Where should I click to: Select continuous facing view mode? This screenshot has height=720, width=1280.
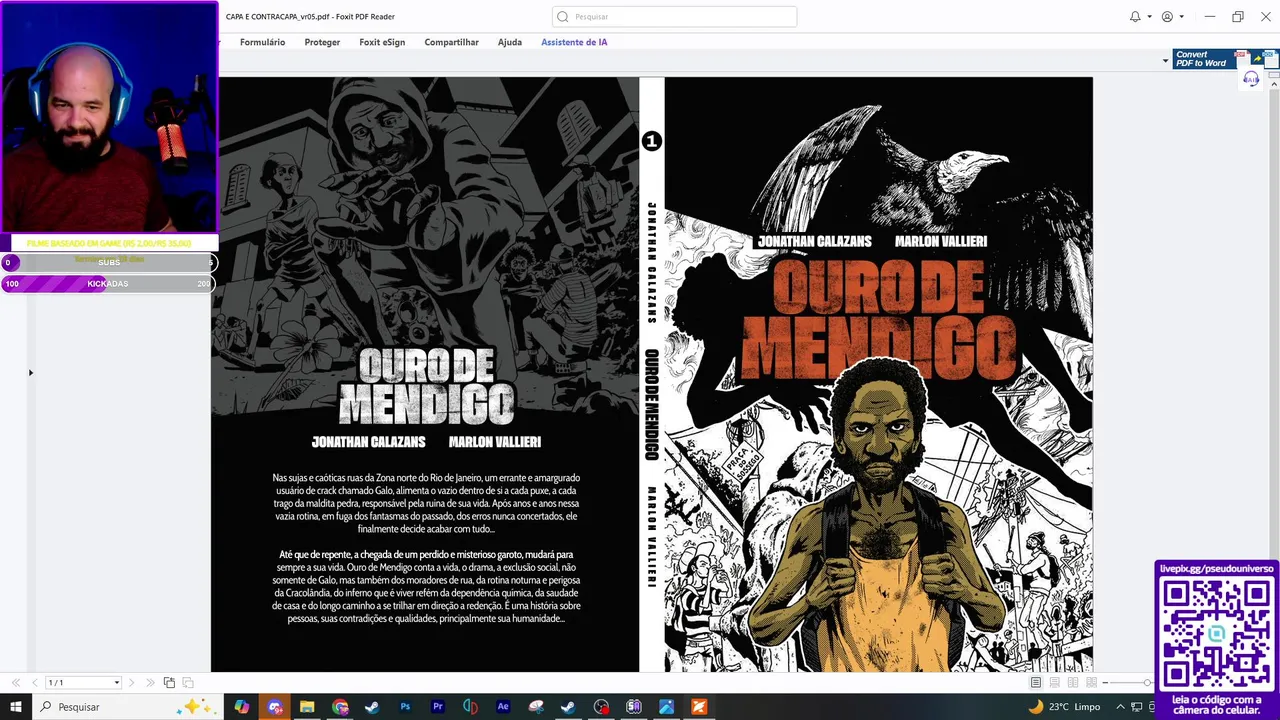1091,682
